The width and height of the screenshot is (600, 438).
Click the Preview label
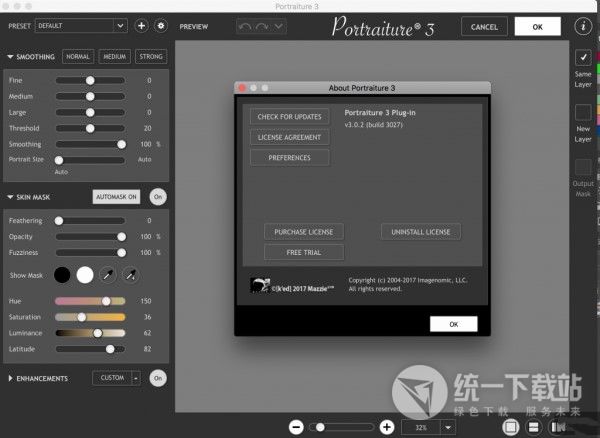tap(194, 27)
